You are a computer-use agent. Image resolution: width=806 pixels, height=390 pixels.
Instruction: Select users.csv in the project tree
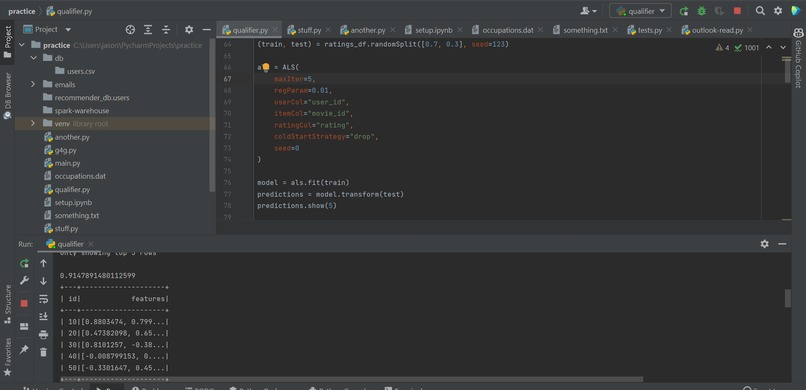[80, 71]
